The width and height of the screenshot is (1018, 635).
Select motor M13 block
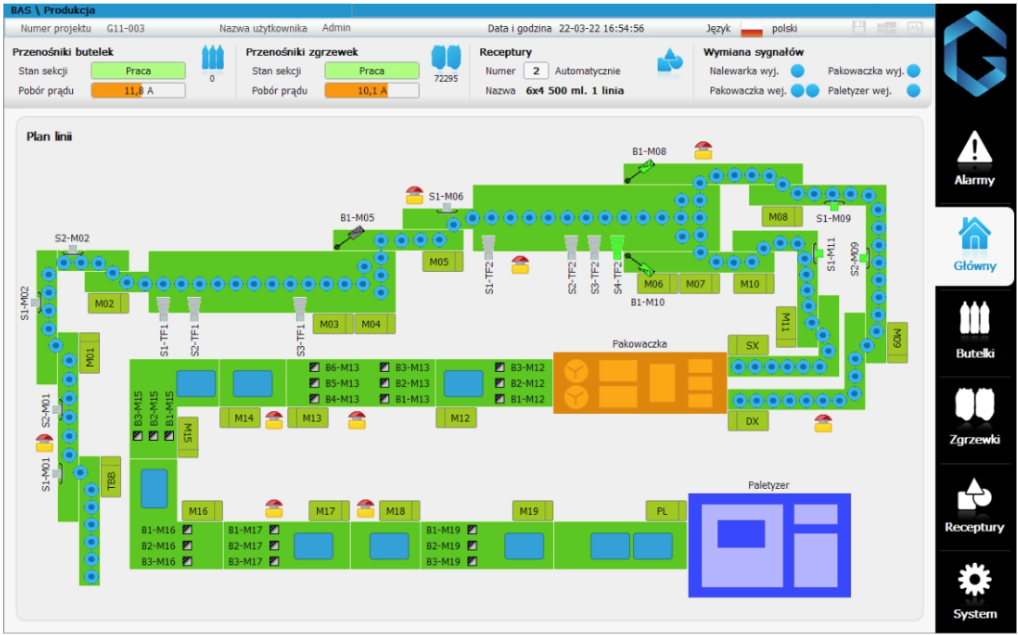[x=308, y=417]
